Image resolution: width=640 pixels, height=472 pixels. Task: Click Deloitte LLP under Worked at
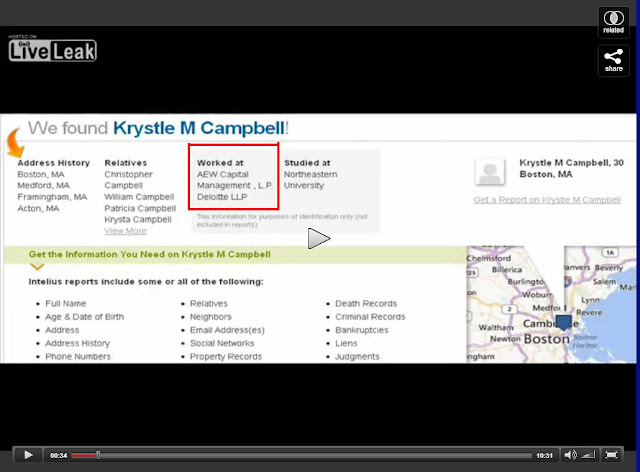[222, 197]
